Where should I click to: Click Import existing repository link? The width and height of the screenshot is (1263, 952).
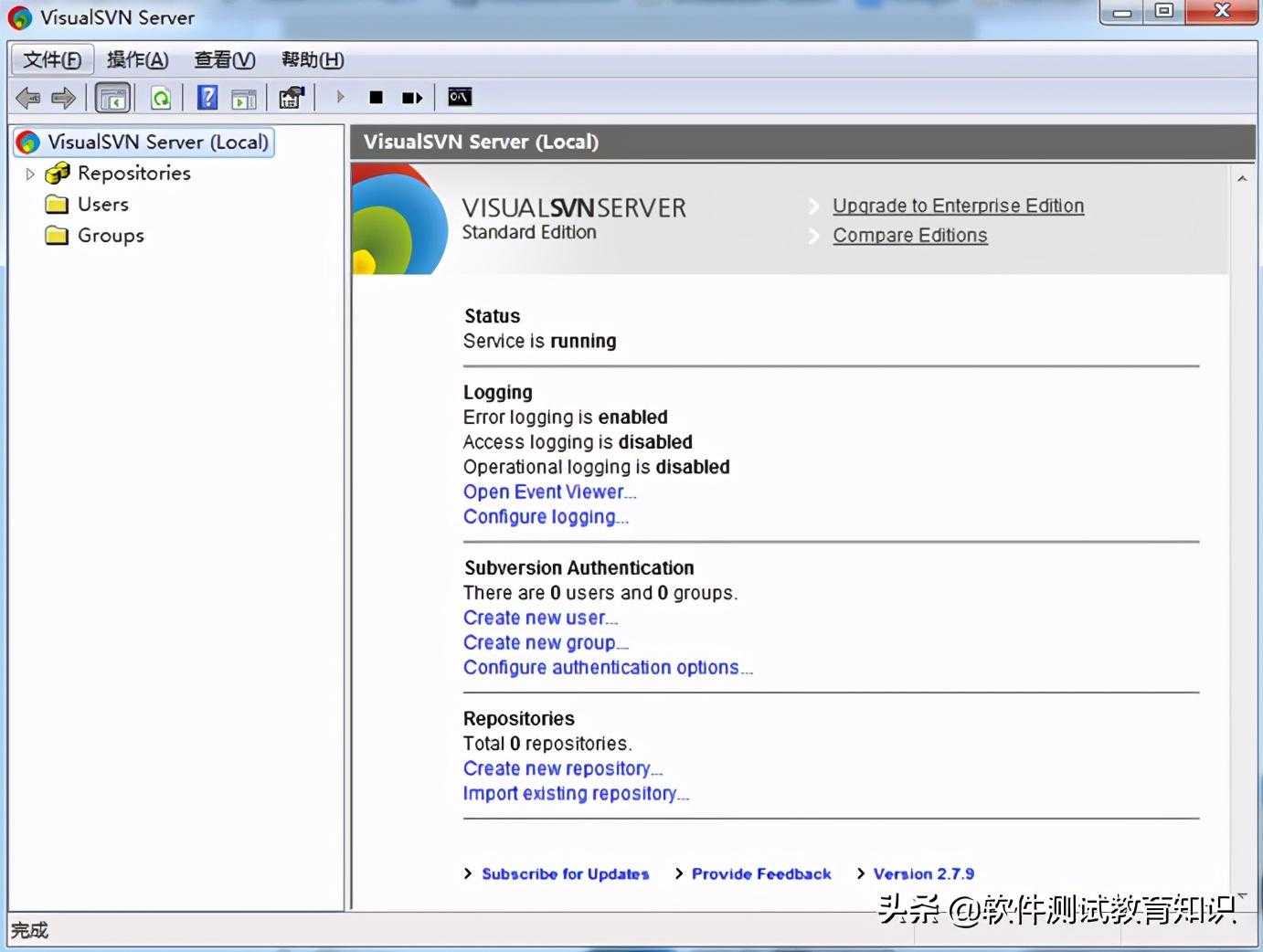[x=577, y=794]
